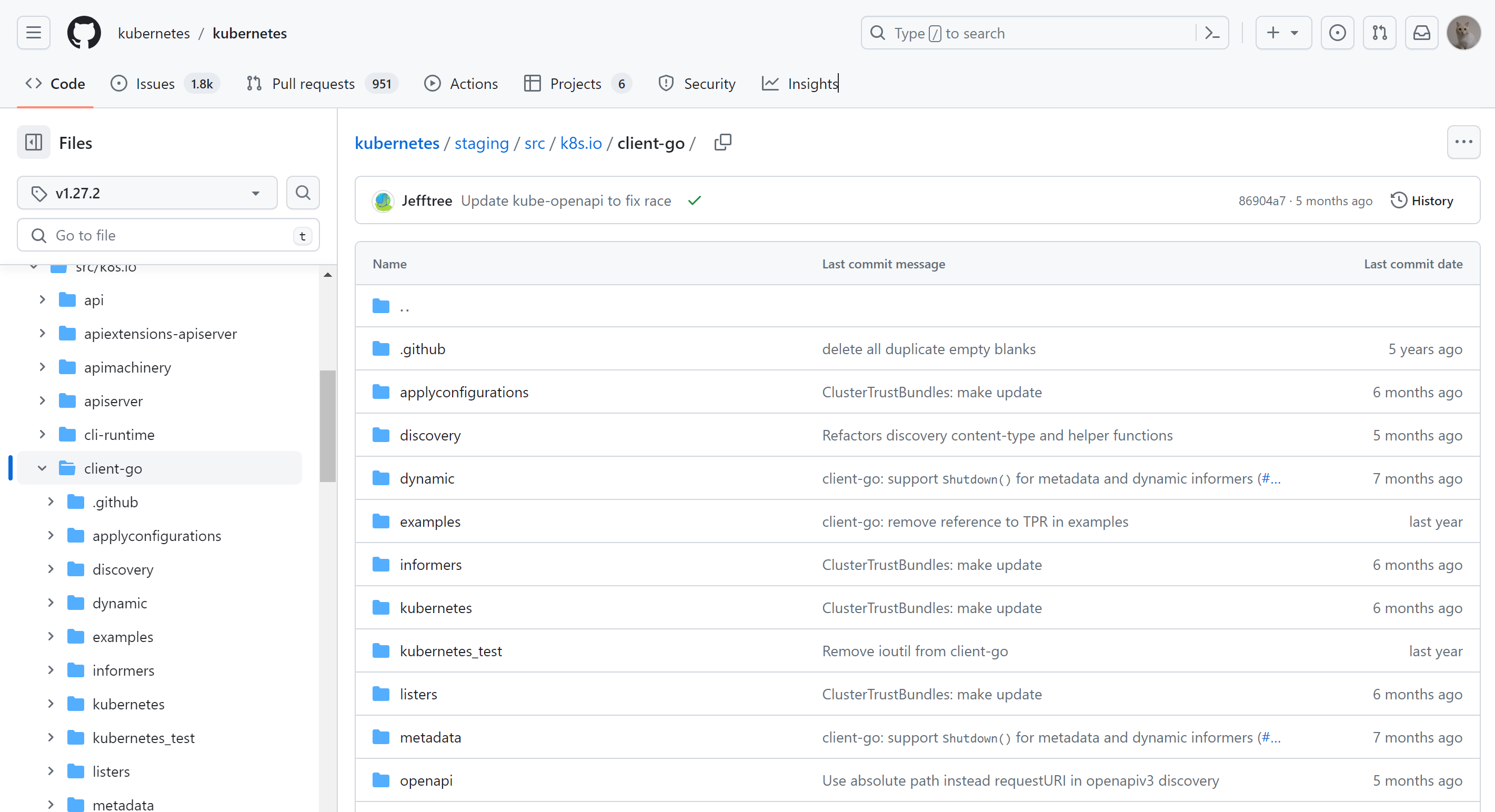The image size is (1495, 812).
Task: Click the file tree scrollbar thumb
Action: tap(328, 425)
